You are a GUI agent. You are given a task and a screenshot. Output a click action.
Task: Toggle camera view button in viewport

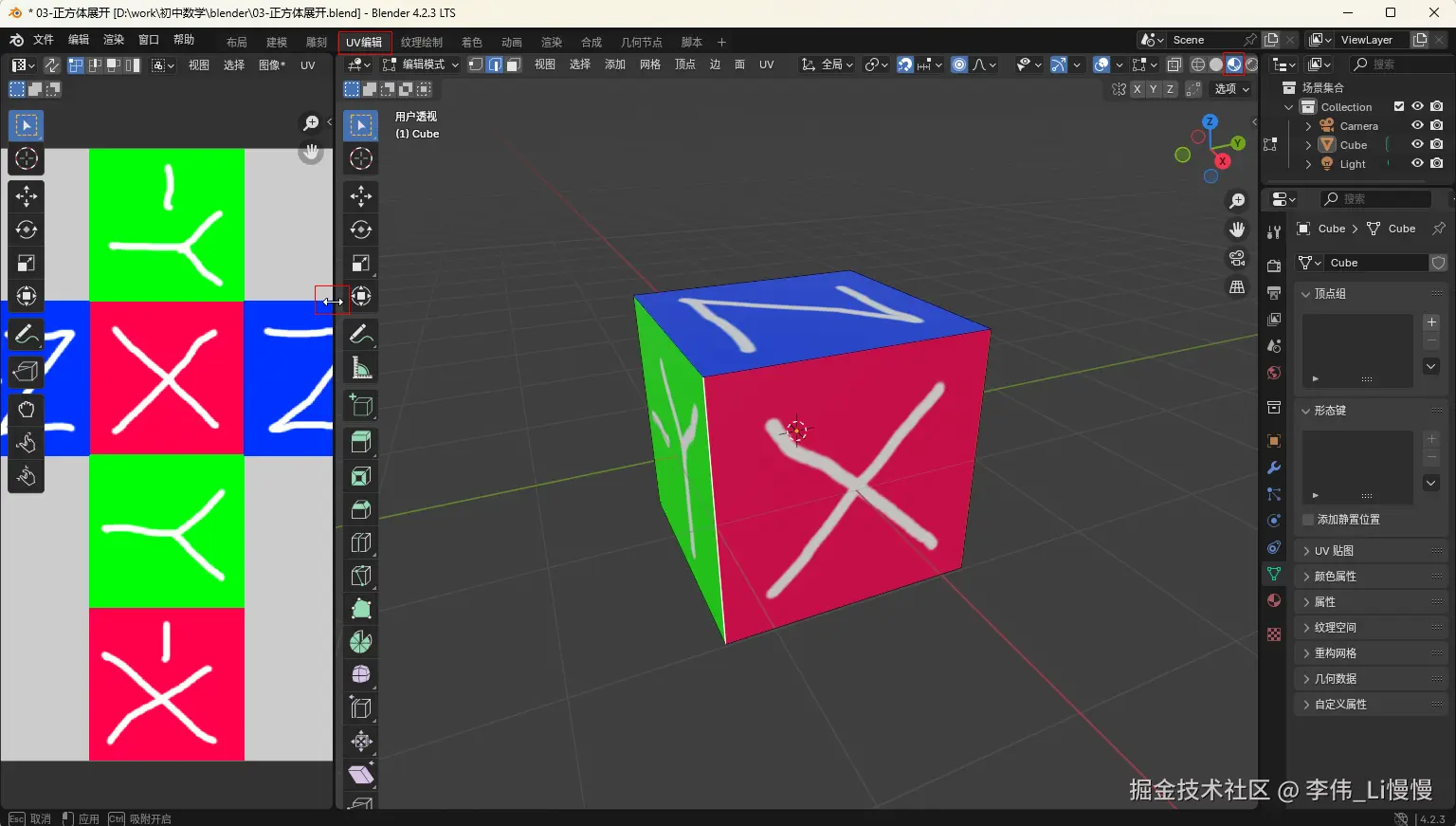[1237, 258]
